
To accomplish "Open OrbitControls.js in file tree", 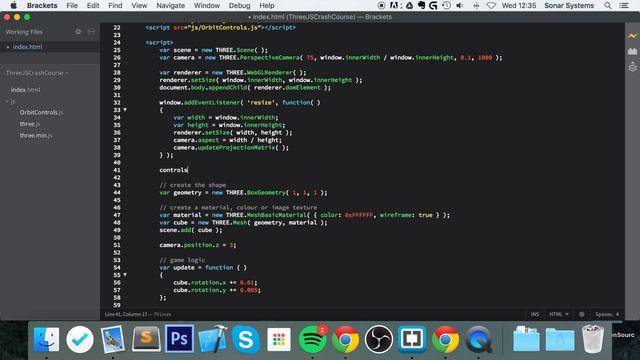I will (x=41, y=112).
